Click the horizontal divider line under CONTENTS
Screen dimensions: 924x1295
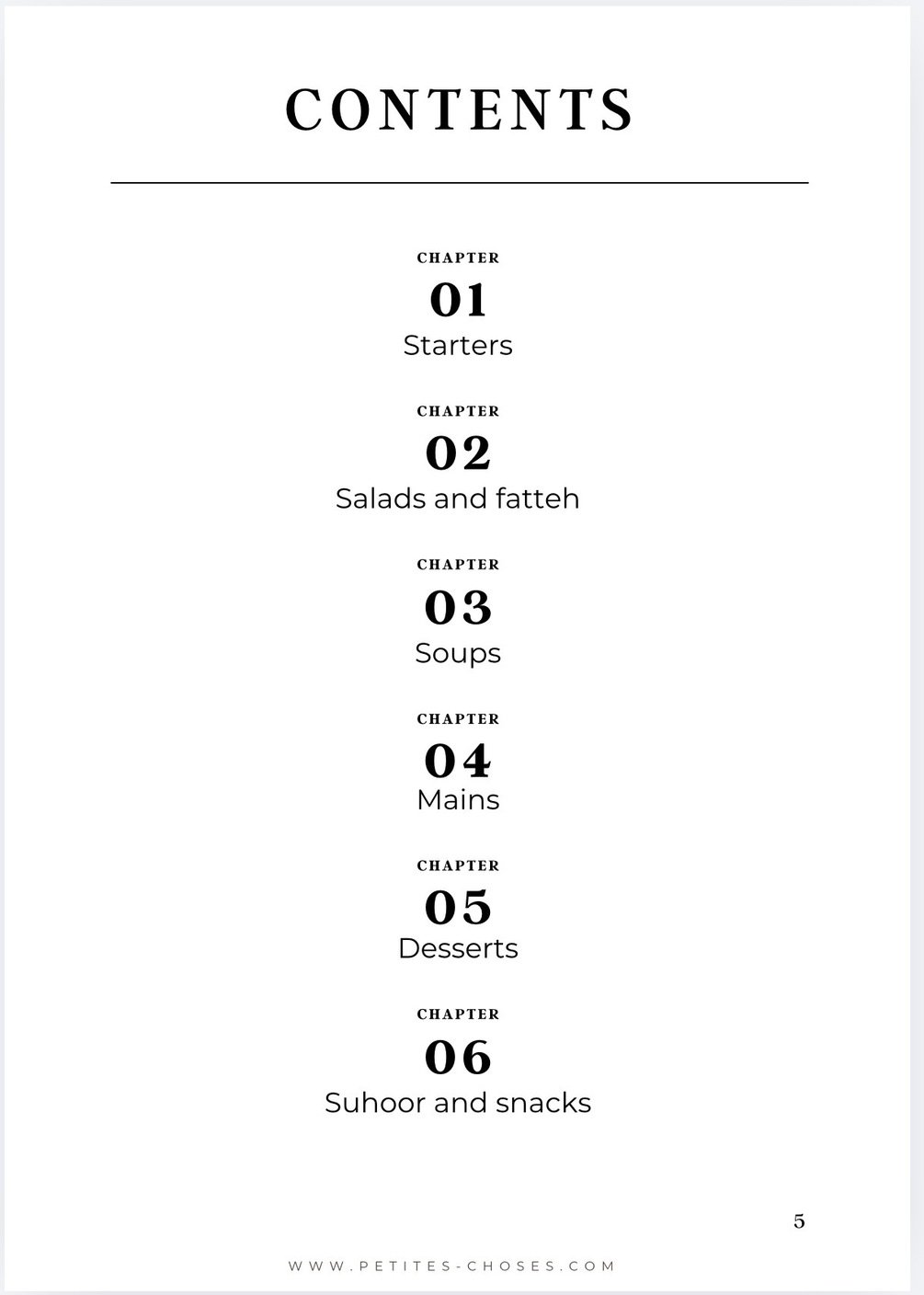459,183
